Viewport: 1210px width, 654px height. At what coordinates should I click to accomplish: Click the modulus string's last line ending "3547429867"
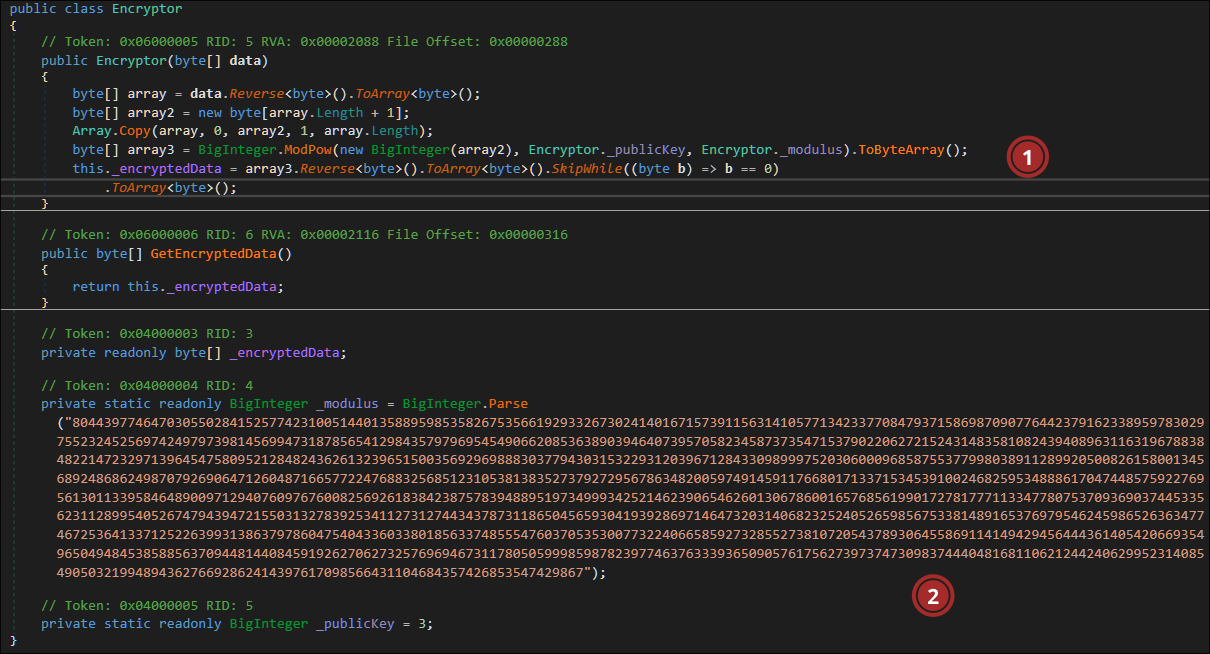(x=333, y=573)
